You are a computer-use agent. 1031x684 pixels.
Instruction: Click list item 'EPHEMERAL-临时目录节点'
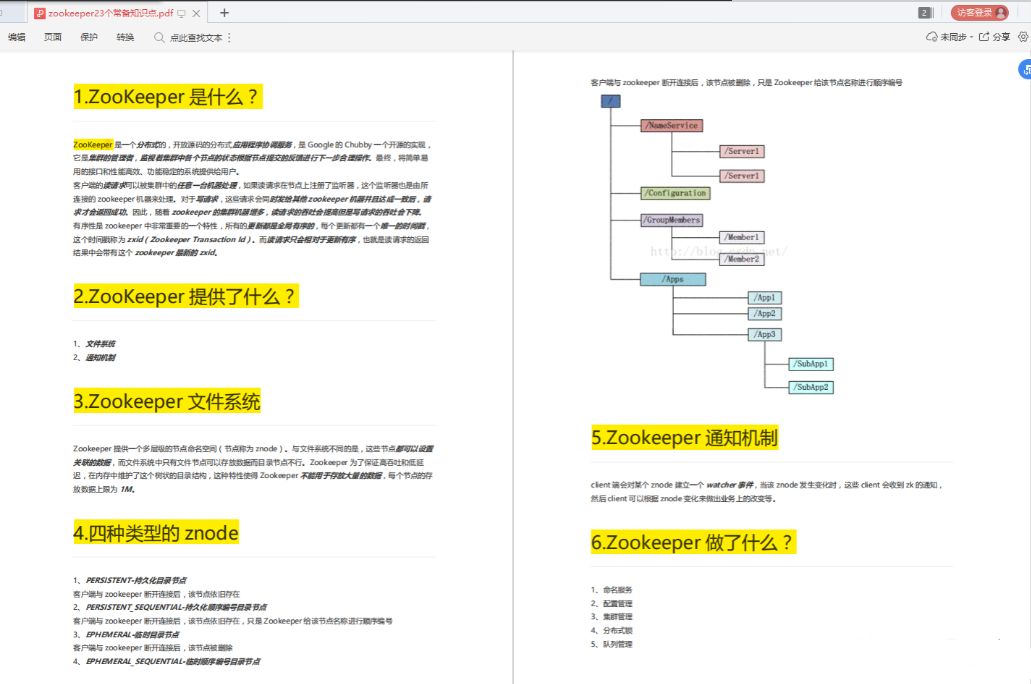click(132, 635)
